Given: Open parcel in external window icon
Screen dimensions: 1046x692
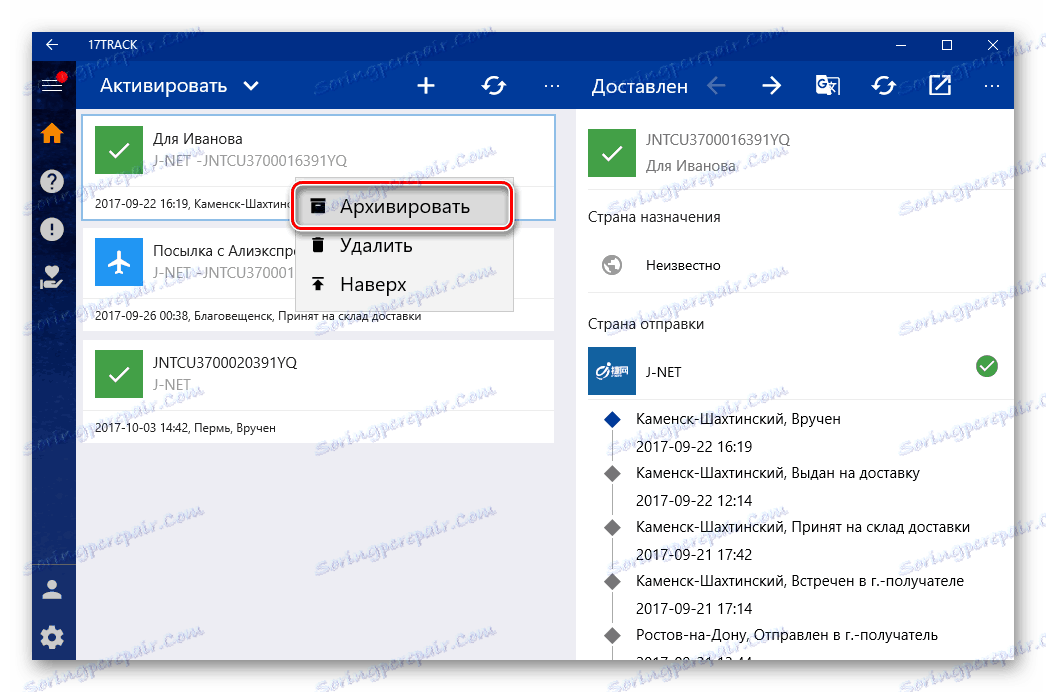Looking at the screenshot, I should point(939,85).
